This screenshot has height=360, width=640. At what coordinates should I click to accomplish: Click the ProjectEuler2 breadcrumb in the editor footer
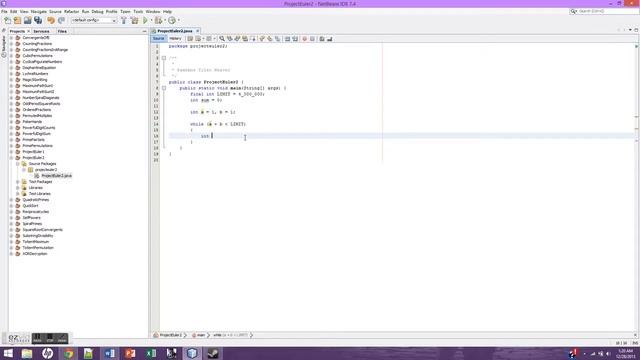click(171, 335)
